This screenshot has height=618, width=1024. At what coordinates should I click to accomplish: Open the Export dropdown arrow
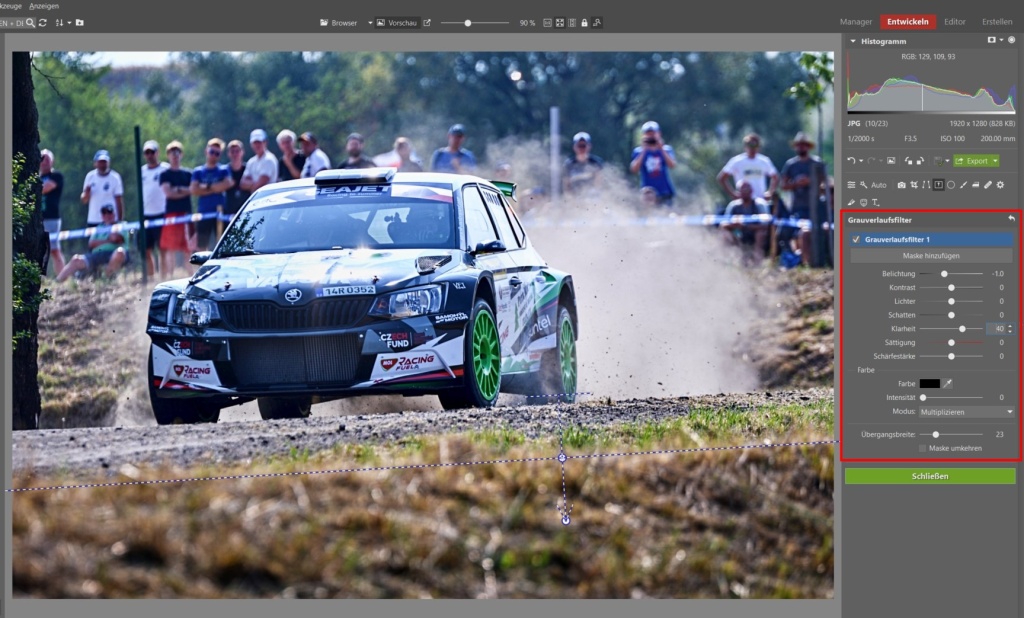click(995, 161)
